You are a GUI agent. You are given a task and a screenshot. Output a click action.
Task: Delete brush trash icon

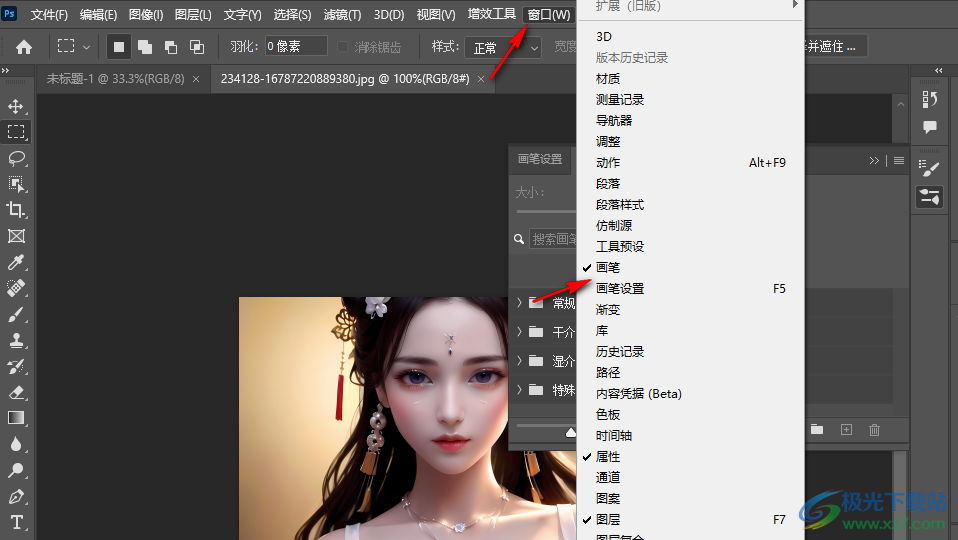click(x=874, y=429)
